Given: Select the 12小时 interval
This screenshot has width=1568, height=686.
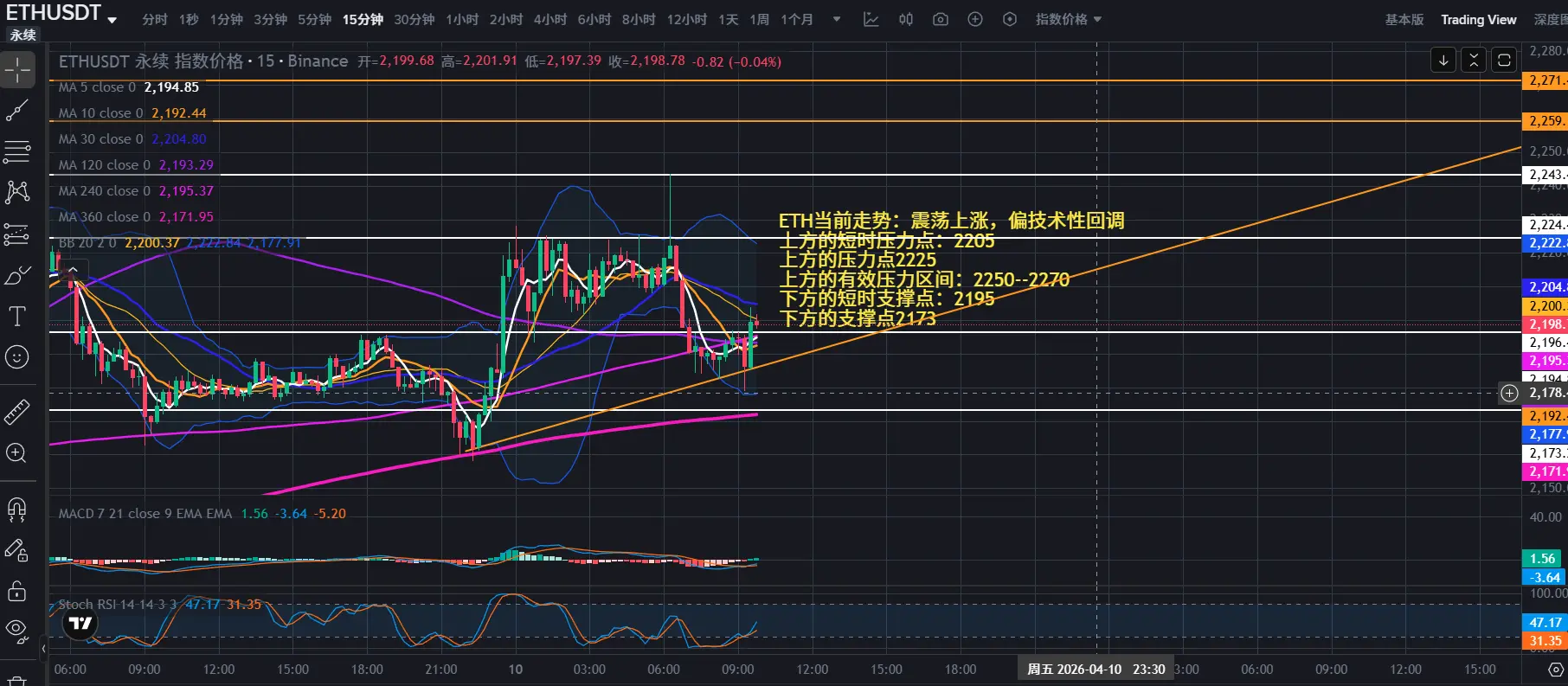Looking at the screenshot, I should 687,19.
